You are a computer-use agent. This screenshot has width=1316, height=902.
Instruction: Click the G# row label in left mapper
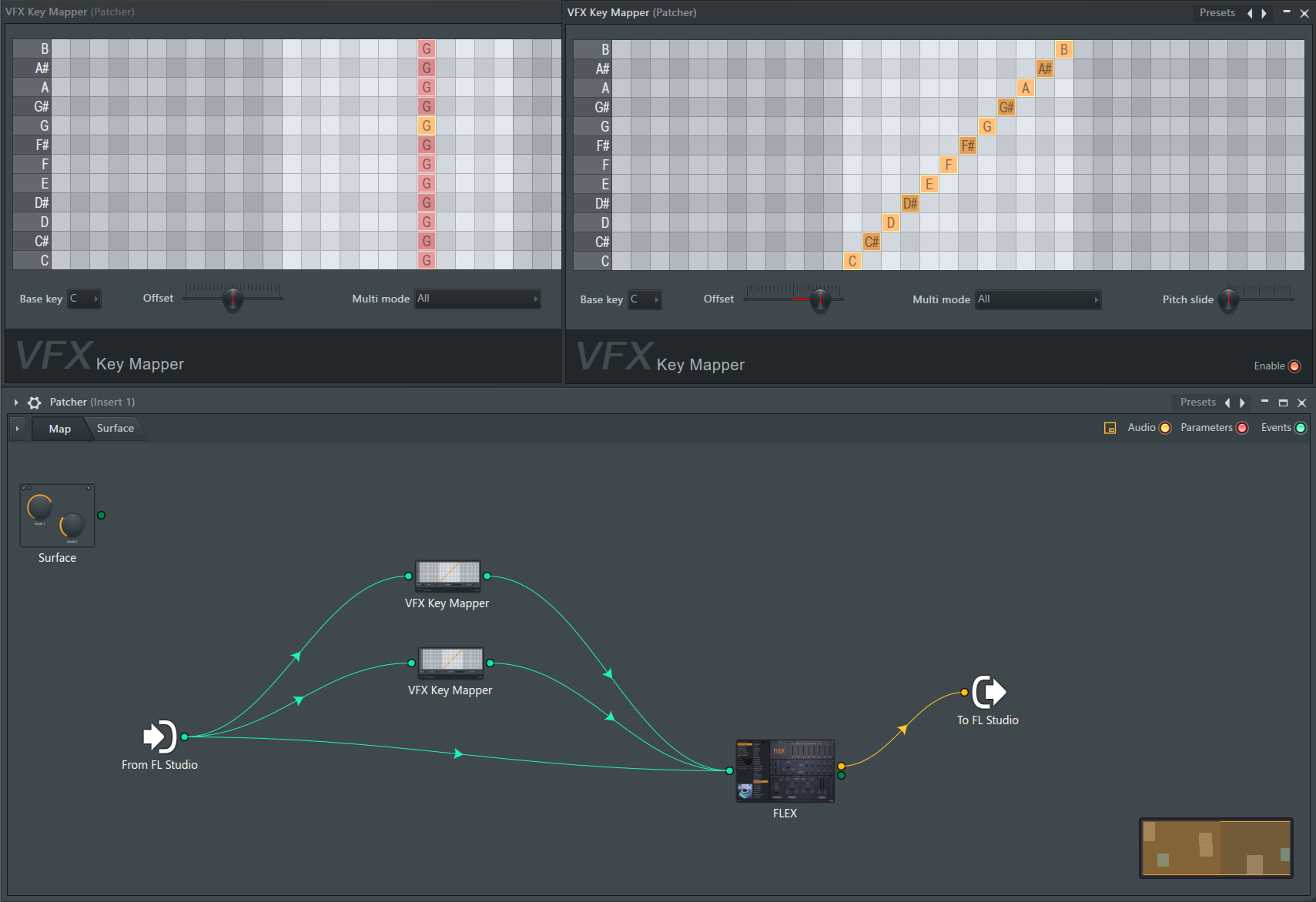coord(32,106)
